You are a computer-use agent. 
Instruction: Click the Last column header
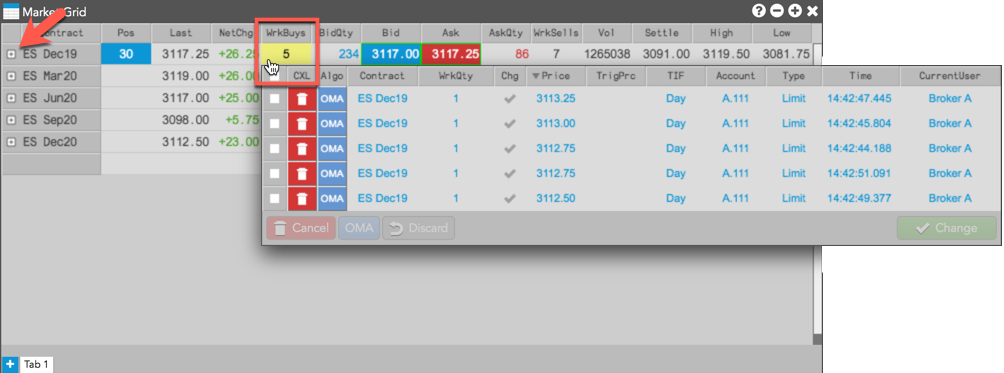point(181,33)
